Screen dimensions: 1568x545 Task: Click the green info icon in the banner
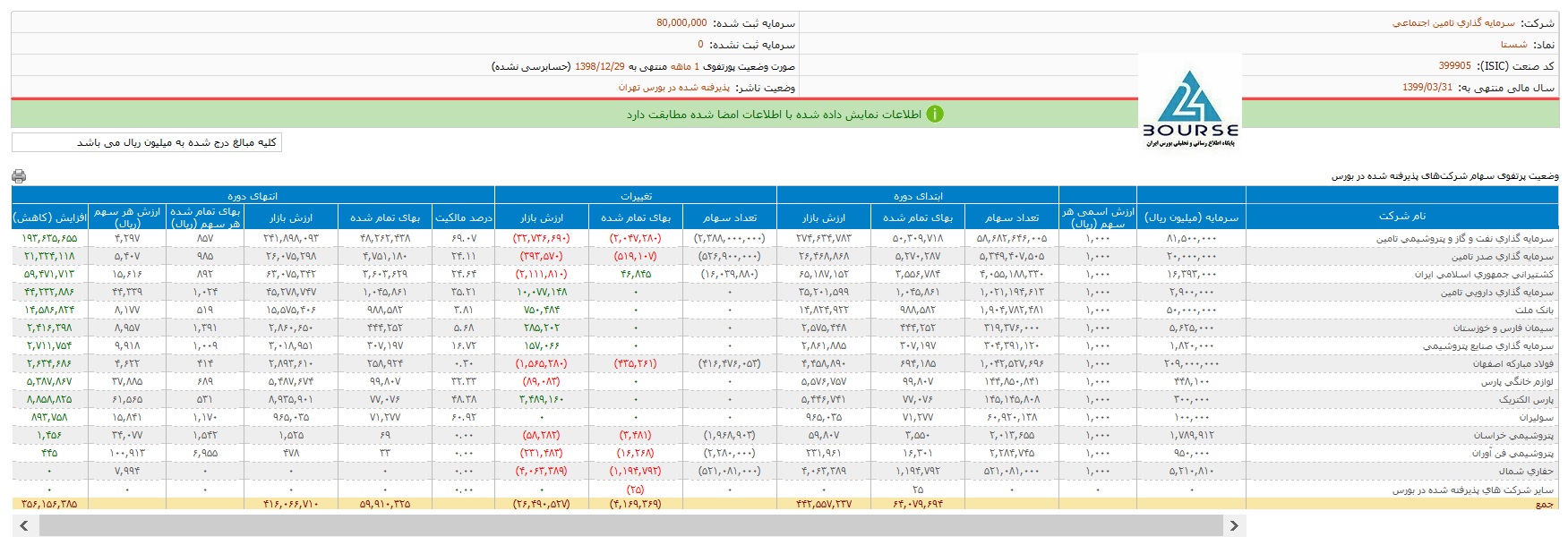click(935, 115)
